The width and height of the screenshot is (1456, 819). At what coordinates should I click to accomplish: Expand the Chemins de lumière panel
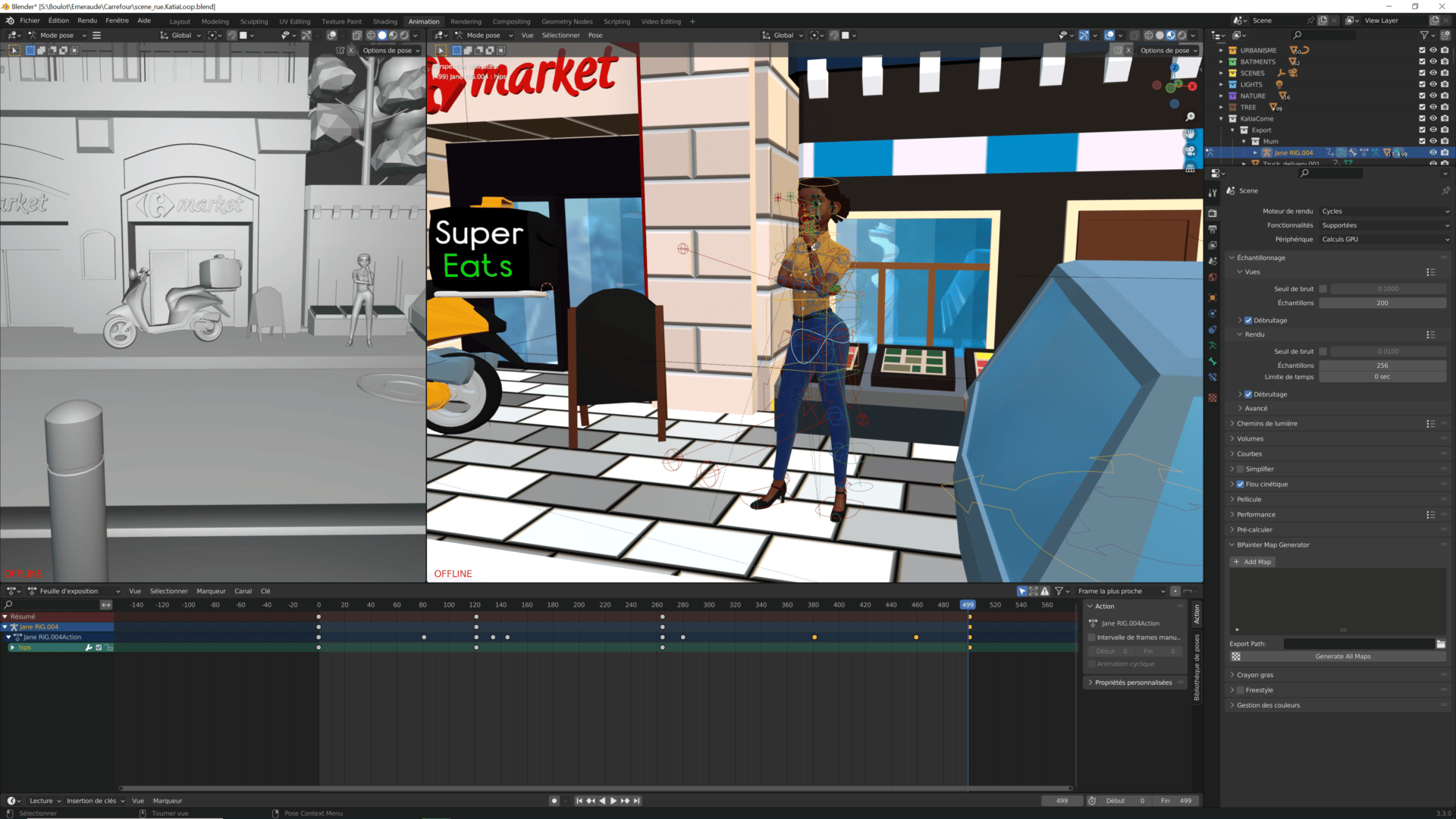point(1266,423)
